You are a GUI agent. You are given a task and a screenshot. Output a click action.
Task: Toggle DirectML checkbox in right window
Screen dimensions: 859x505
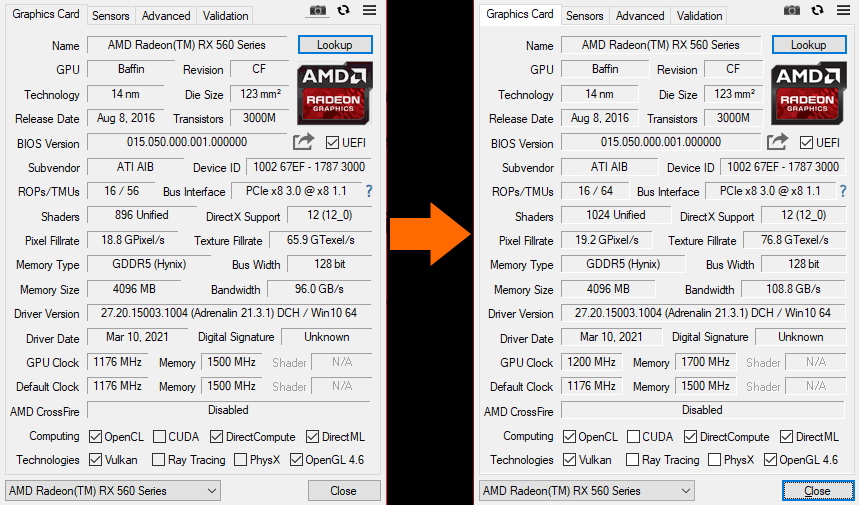[x=786, y=437]
